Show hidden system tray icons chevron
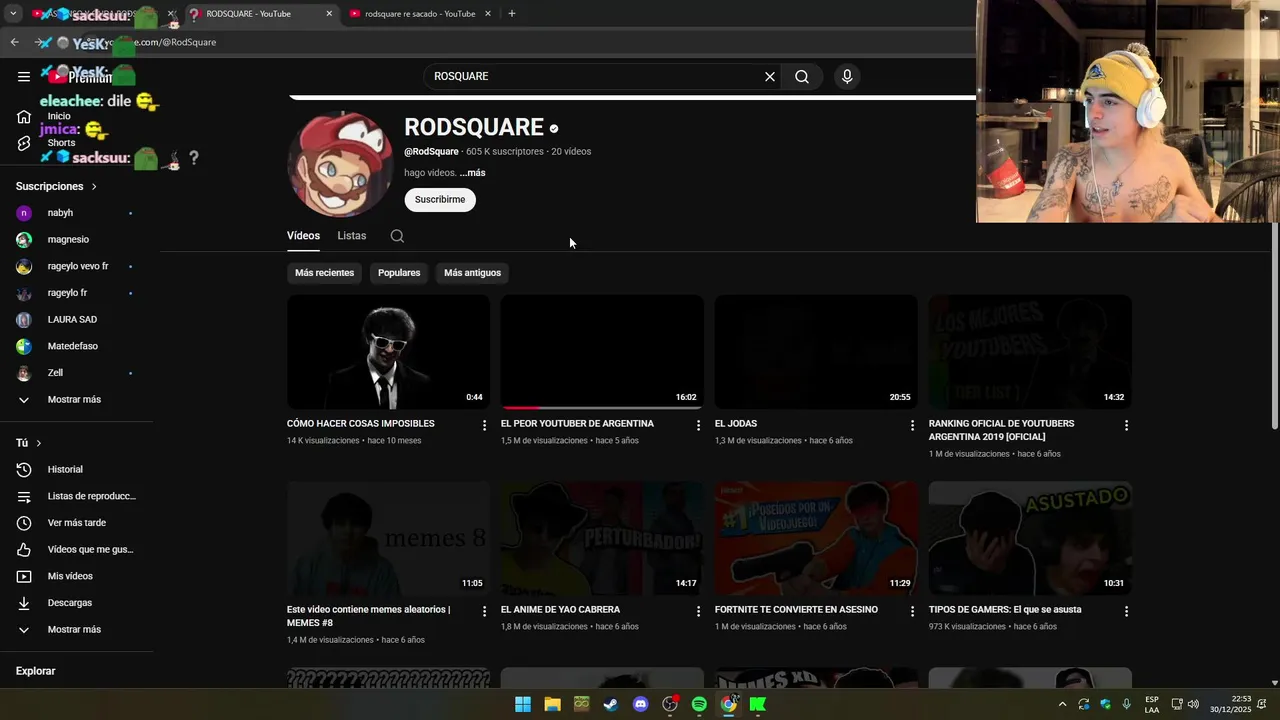 tap(1060, 704)
